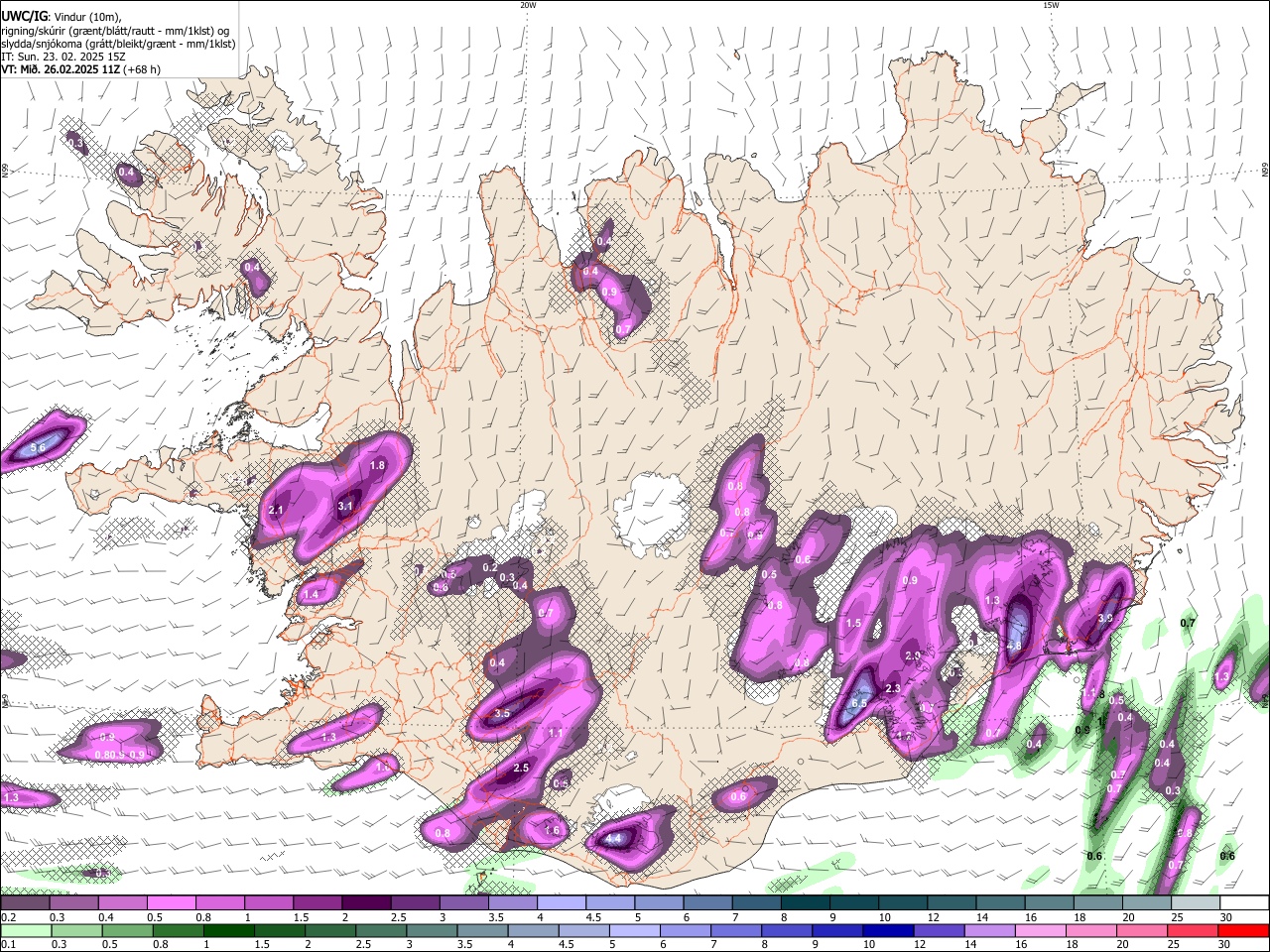Select the navy blue swatch labeled 10, bottom legend
The height and width of the screenshot is (952, 1270).
887,930
